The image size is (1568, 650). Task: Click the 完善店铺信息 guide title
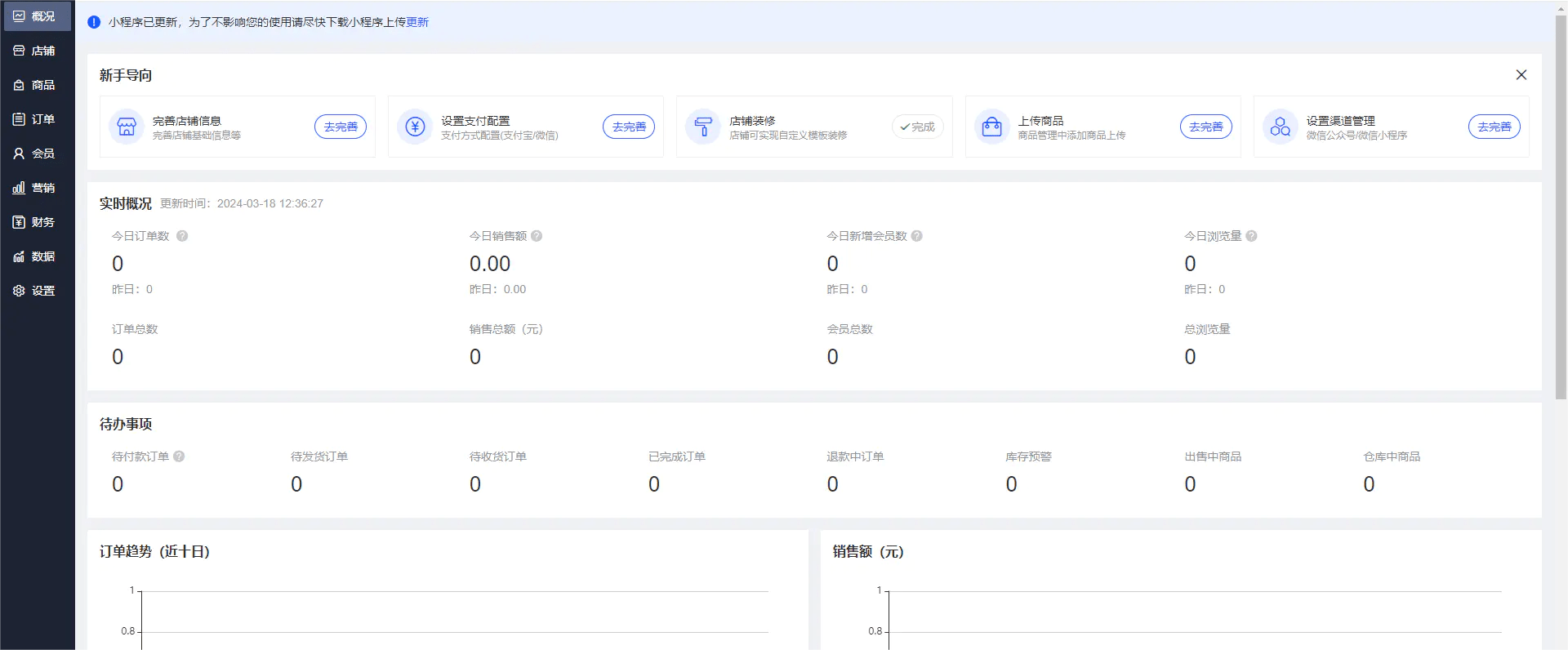(187, 121)
